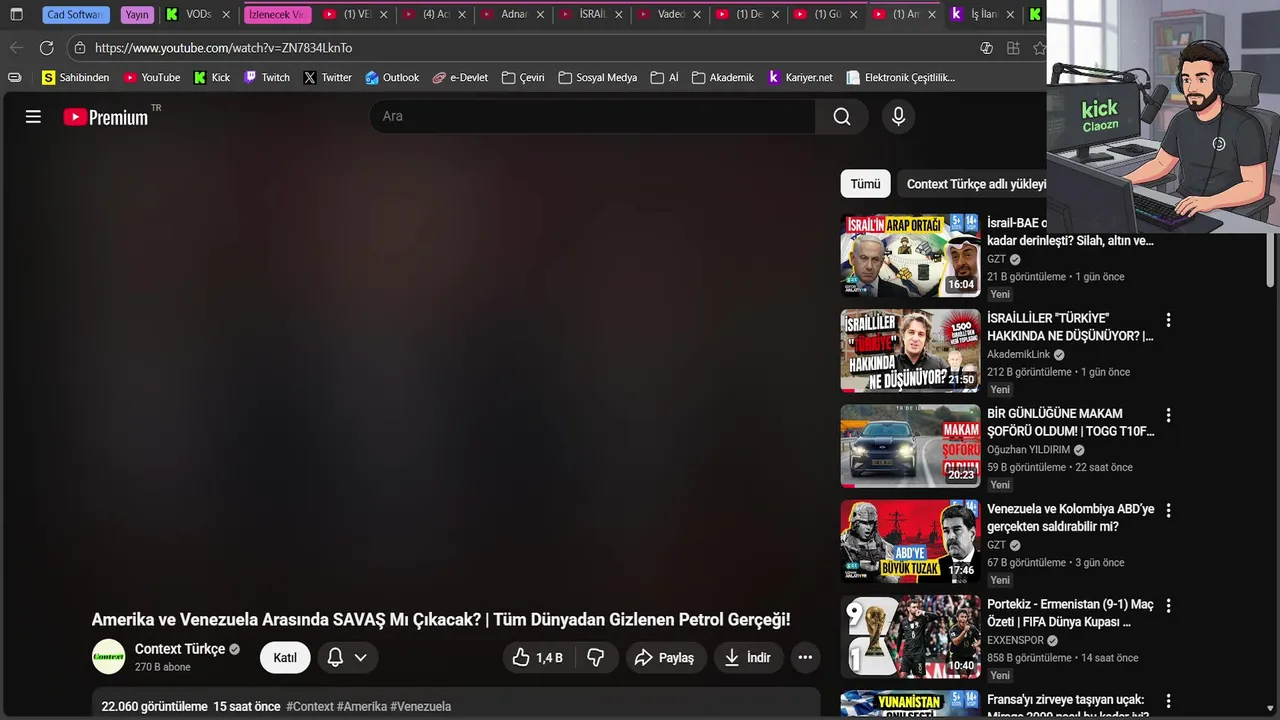Screen dimensions: 1280x720
Task: Switch to the Adnar browser tab
Action: (514, 15)
